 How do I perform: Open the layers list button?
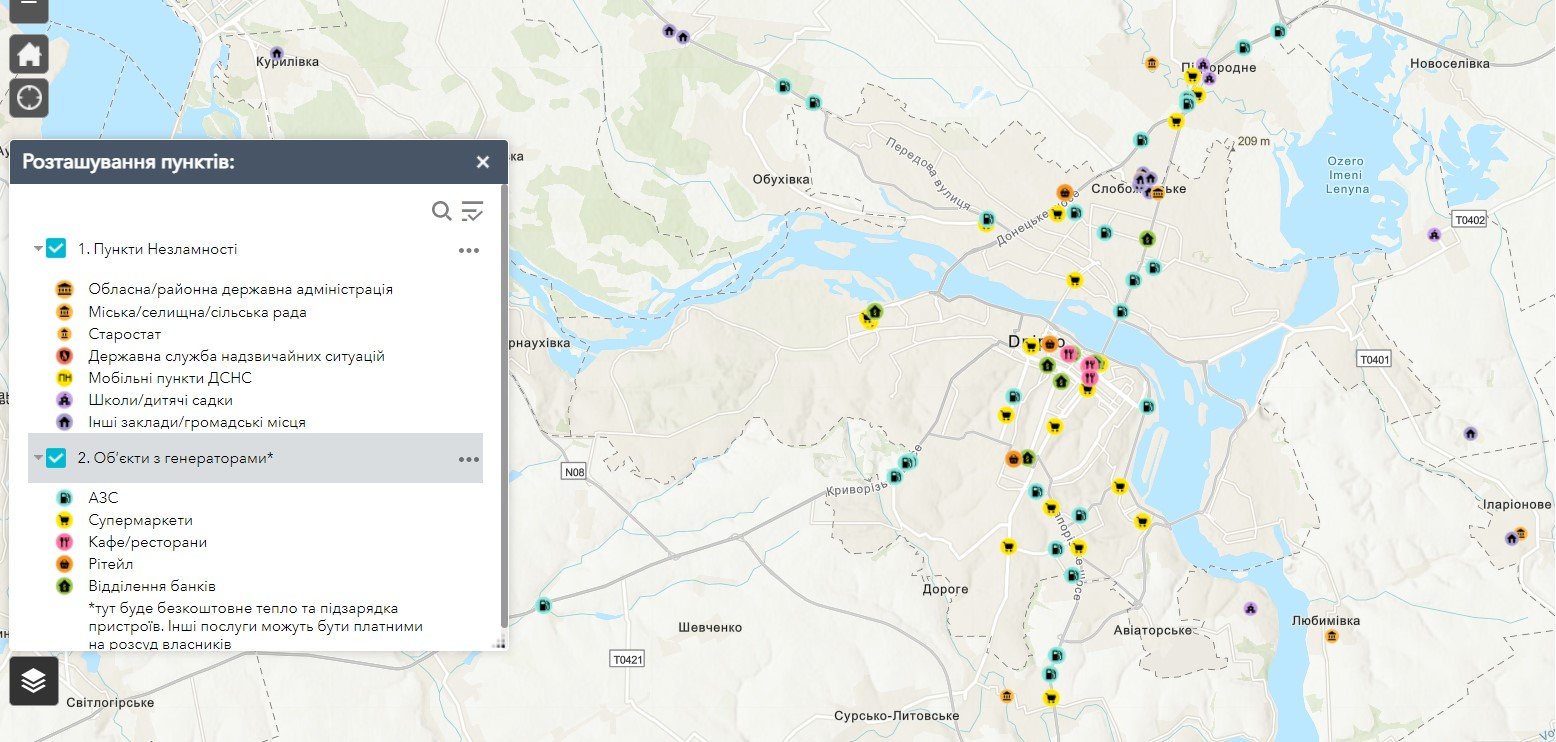33,681
